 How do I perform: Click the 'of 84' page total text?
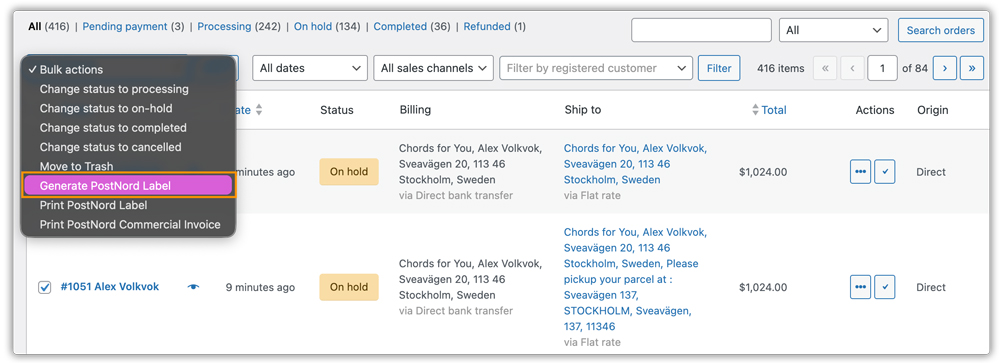[915, 68]
